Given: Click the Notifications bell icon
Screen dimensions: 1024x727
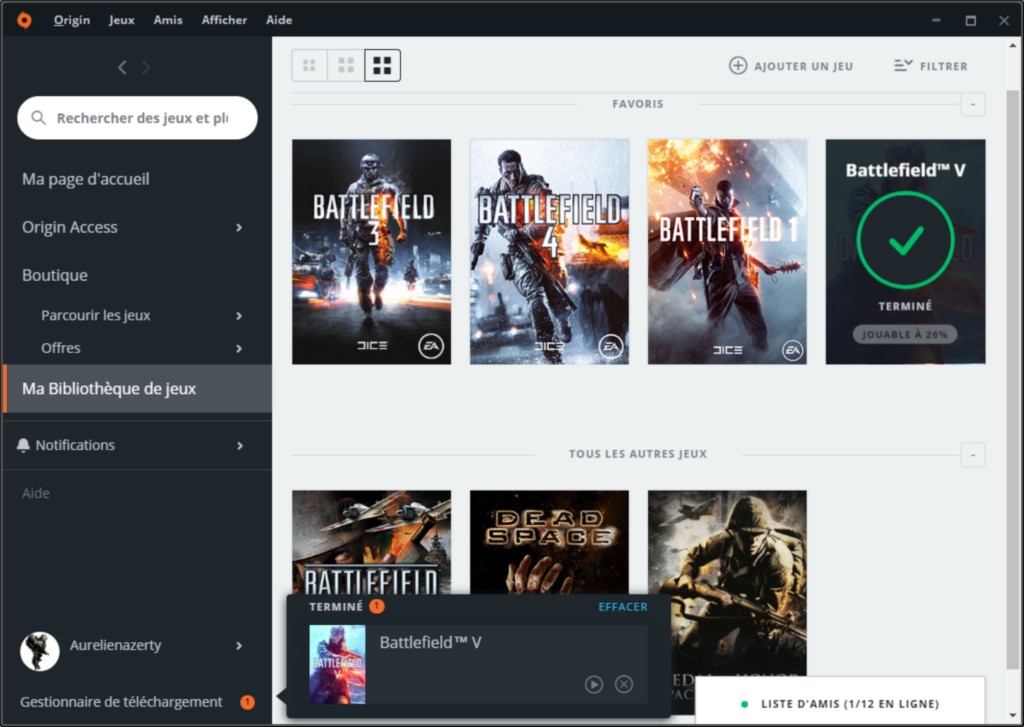Looking at the screenshot, I should 23,445.
